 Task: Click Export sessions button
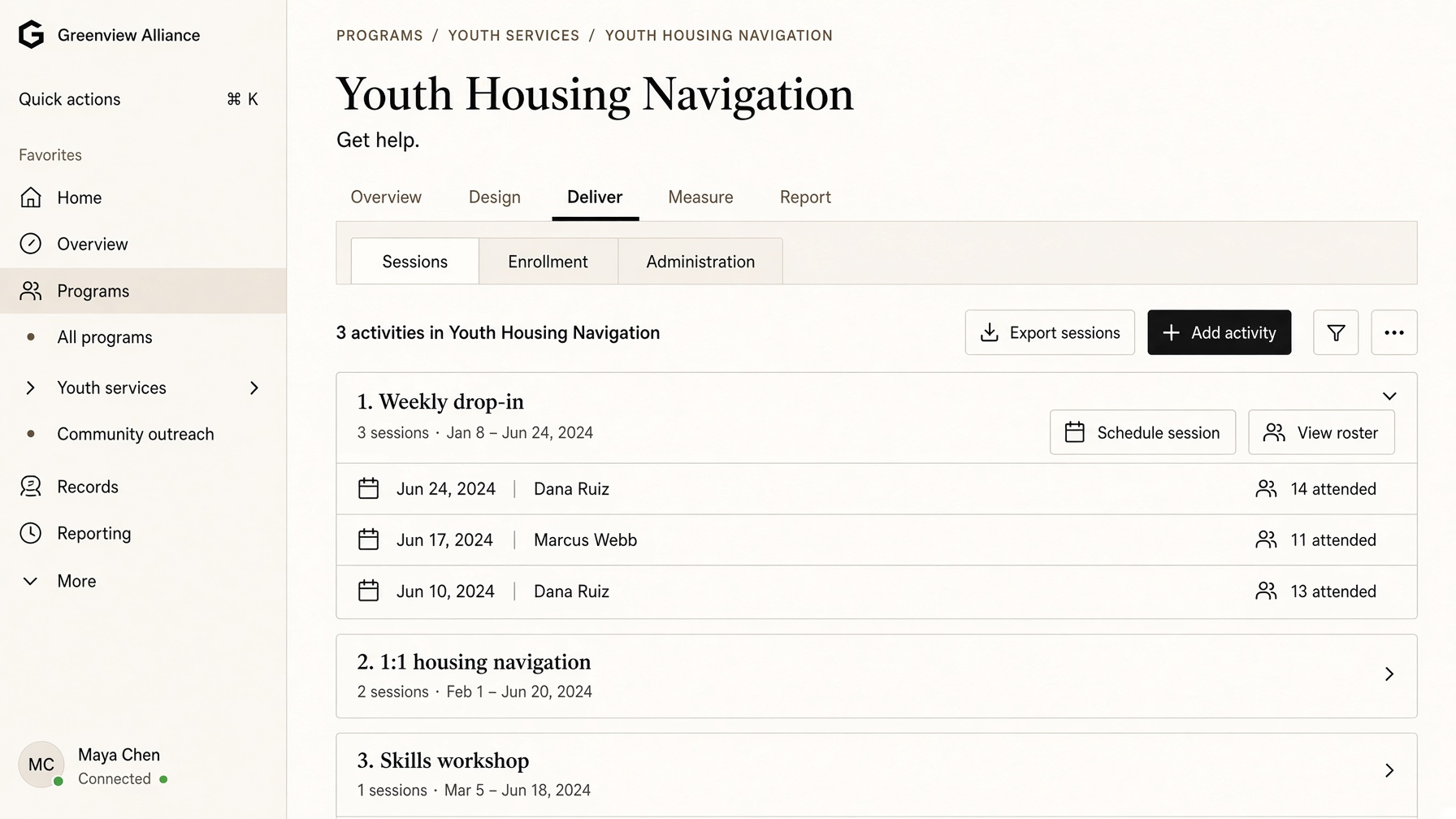click(1050, 332)
